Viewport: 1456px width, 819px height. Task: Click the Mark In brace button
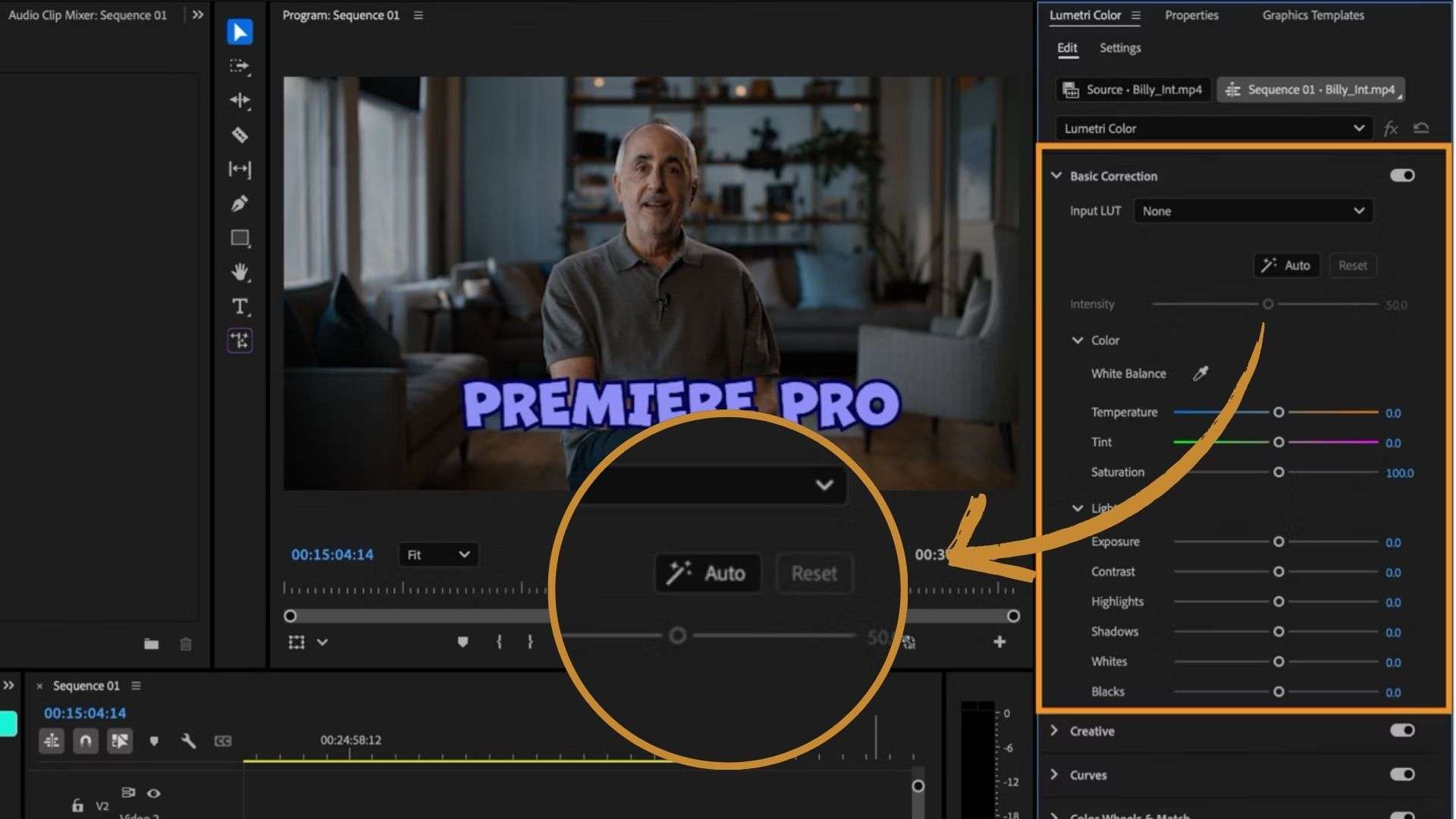click(499, 642)
